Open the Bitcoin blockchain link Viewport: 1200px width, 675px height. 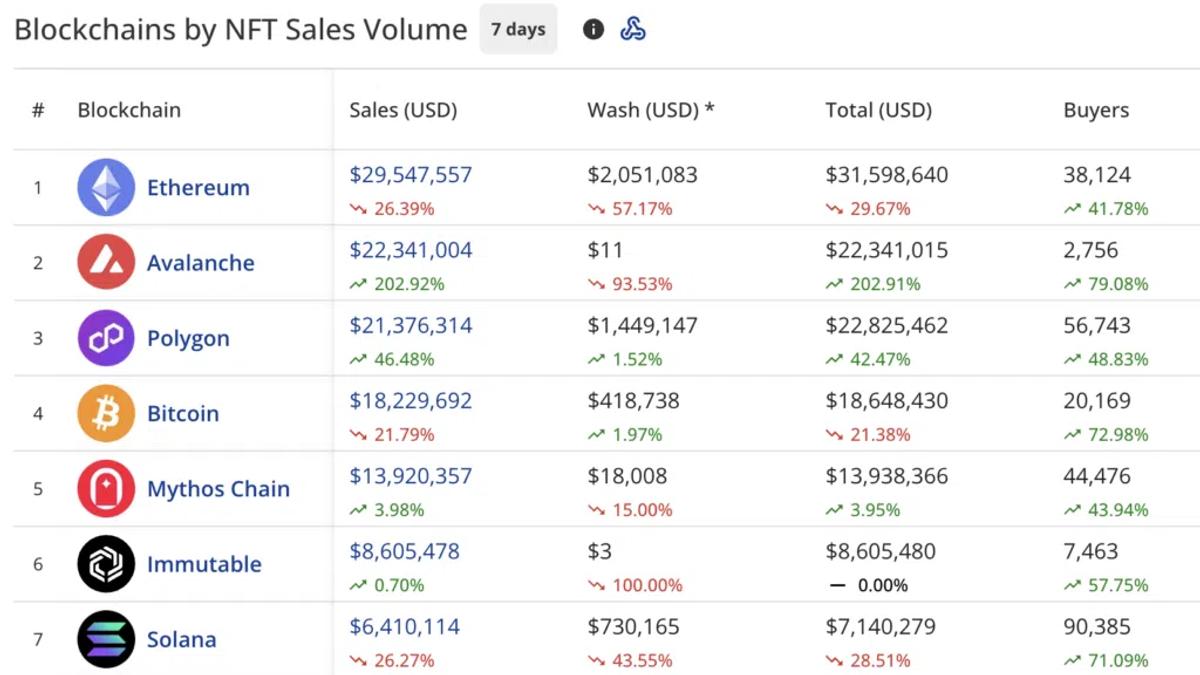pyautogui.click(x=183, y=413)
